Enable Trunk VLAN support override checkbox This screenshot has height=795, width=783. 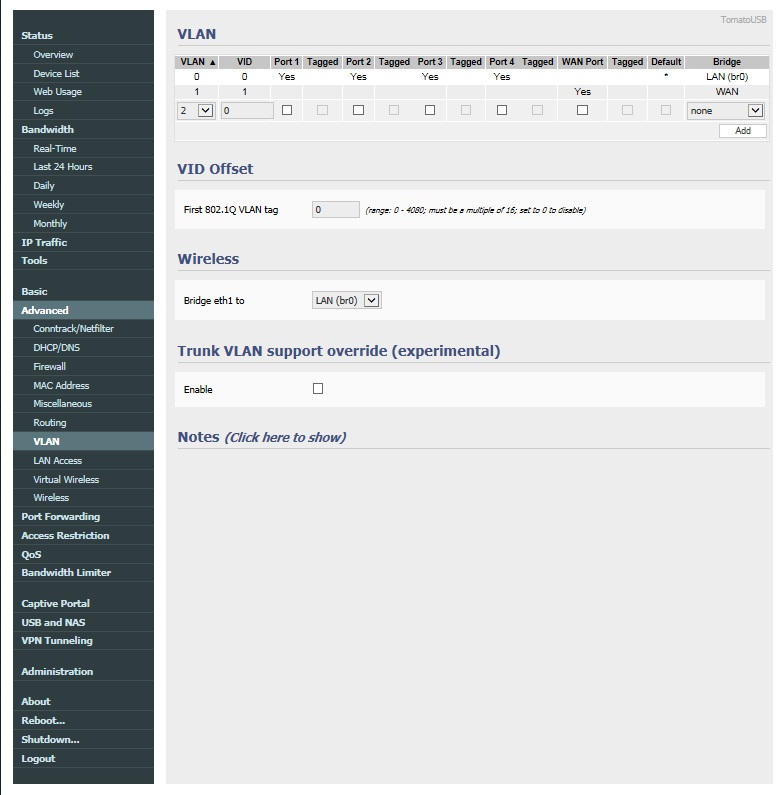(318, 389)
